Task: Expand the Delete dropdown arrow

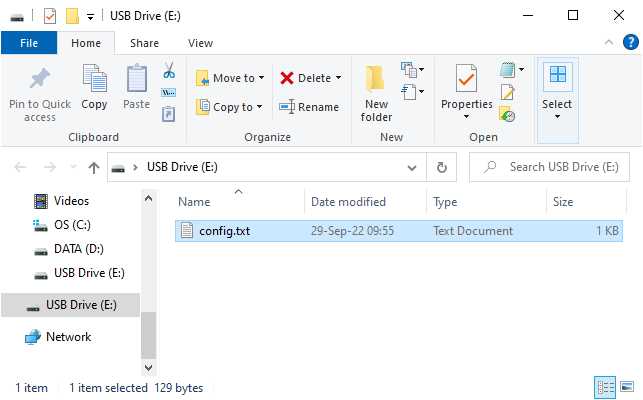Action: [x=338, y=78]
